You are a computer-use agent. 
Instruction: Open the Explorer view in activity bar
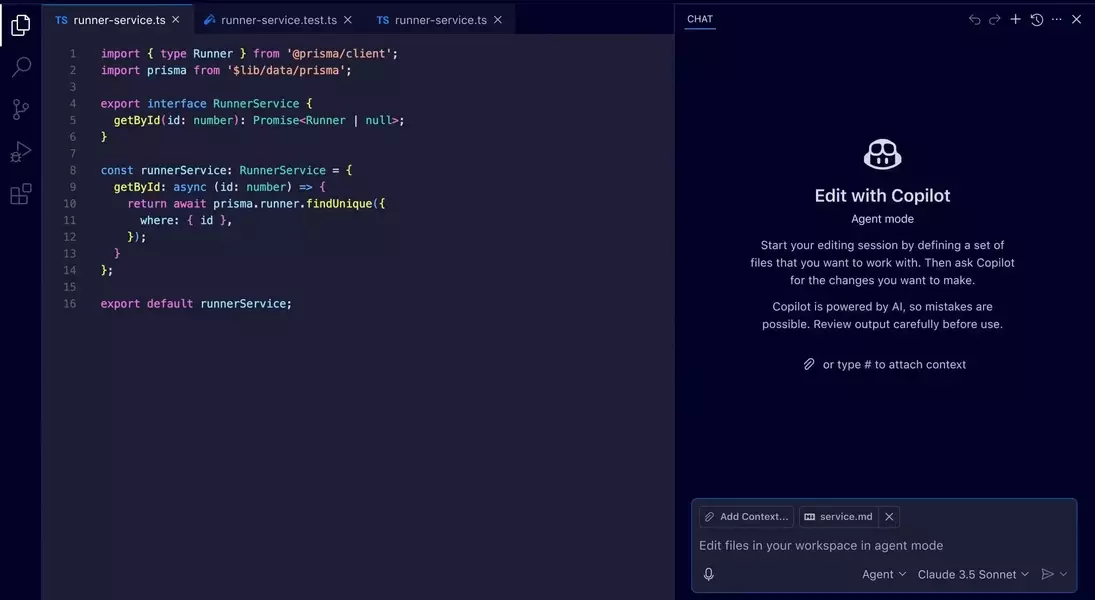20,25
